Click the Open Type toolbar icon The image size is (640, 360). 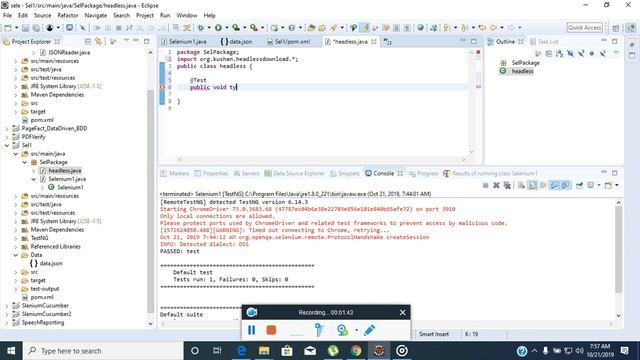pyautogui.click(x=311, y=28)
